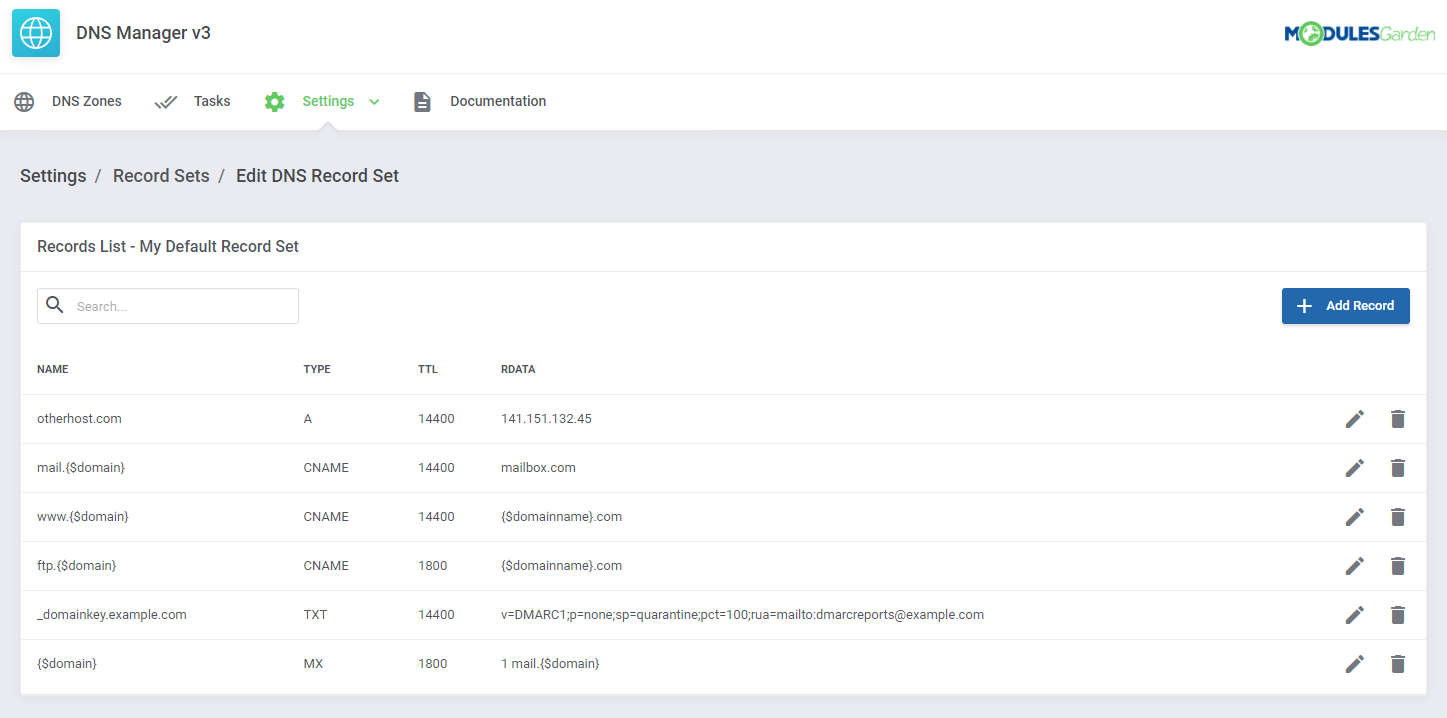Viewport: 1447px width, 718px height.
Task: Delete the _domainkey.example.com TXT record
Action: pyautogui.click(x=1398, y=615)
